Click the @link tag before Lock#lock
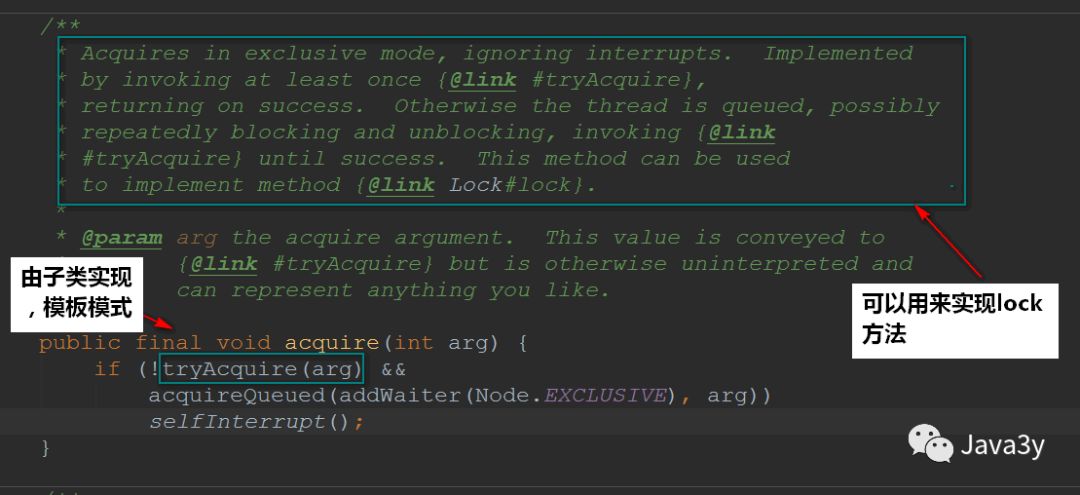1080x495 pixels. pos(400,185)
